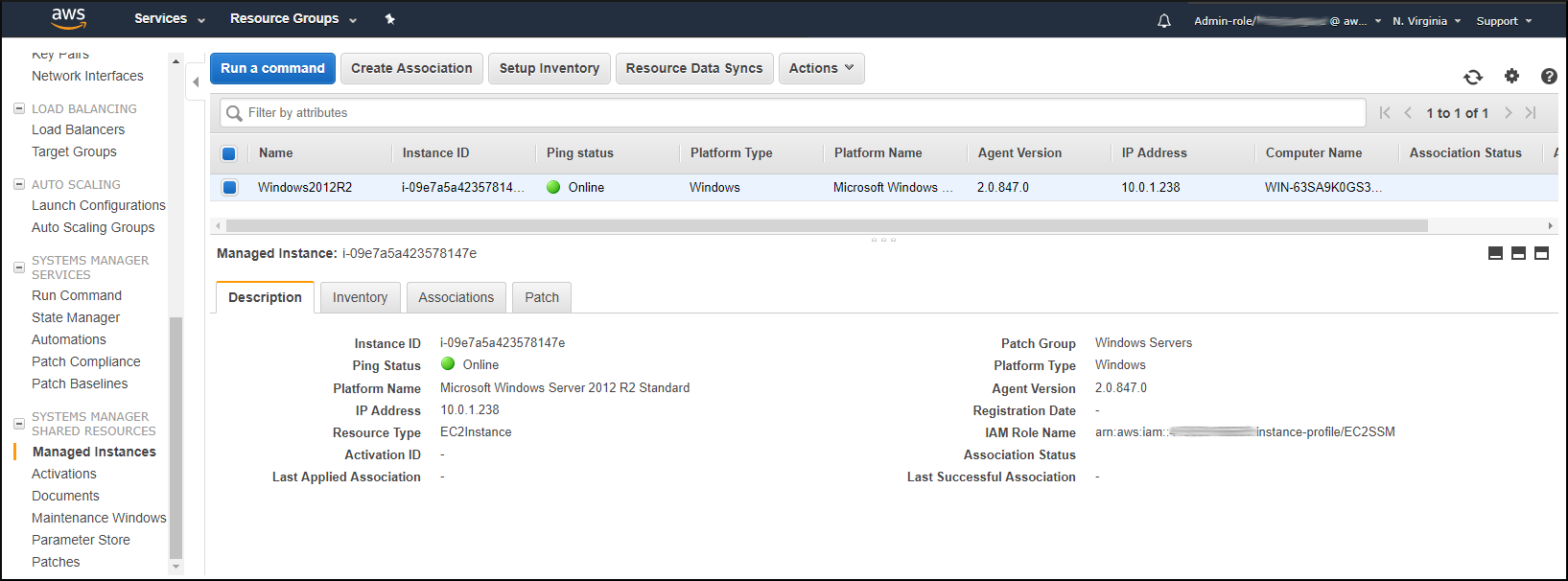Open Documents in sidebar

click(x=65, y=496)
